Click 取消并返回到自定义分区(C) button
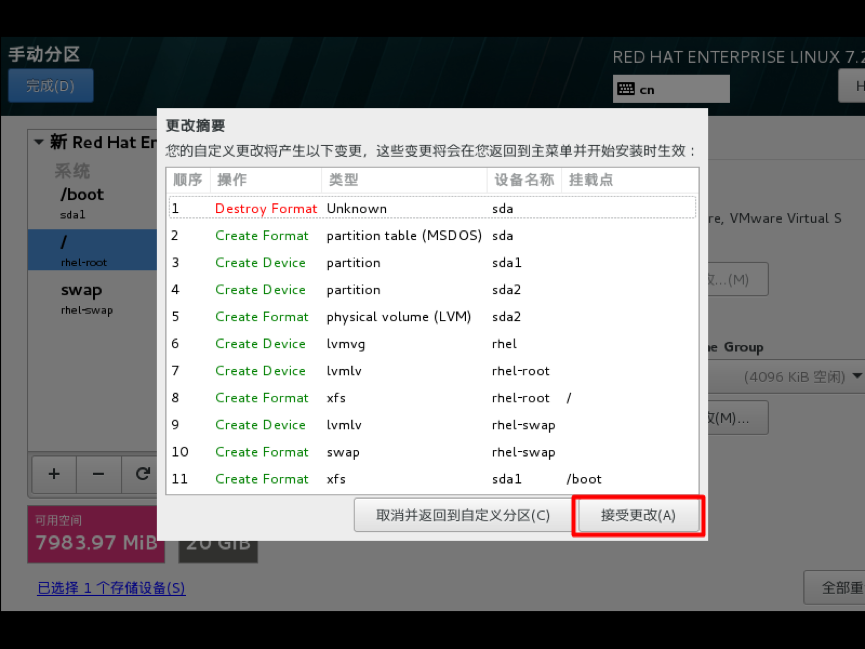 click(x=463, y=515)
